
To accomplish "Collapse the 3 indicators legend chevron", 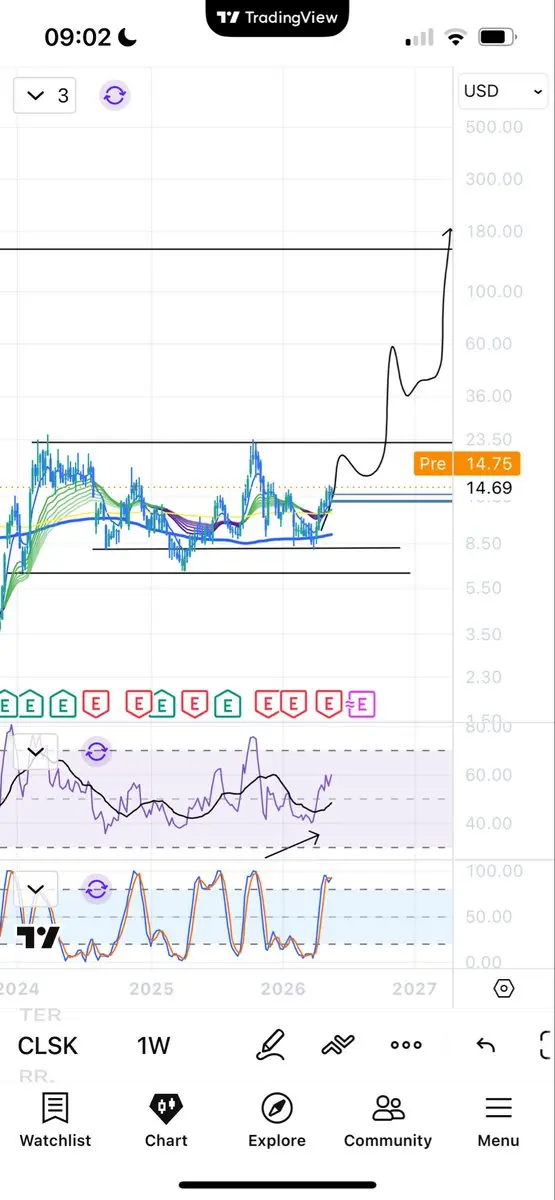I will pyautogui.click(x=36, y=96).
